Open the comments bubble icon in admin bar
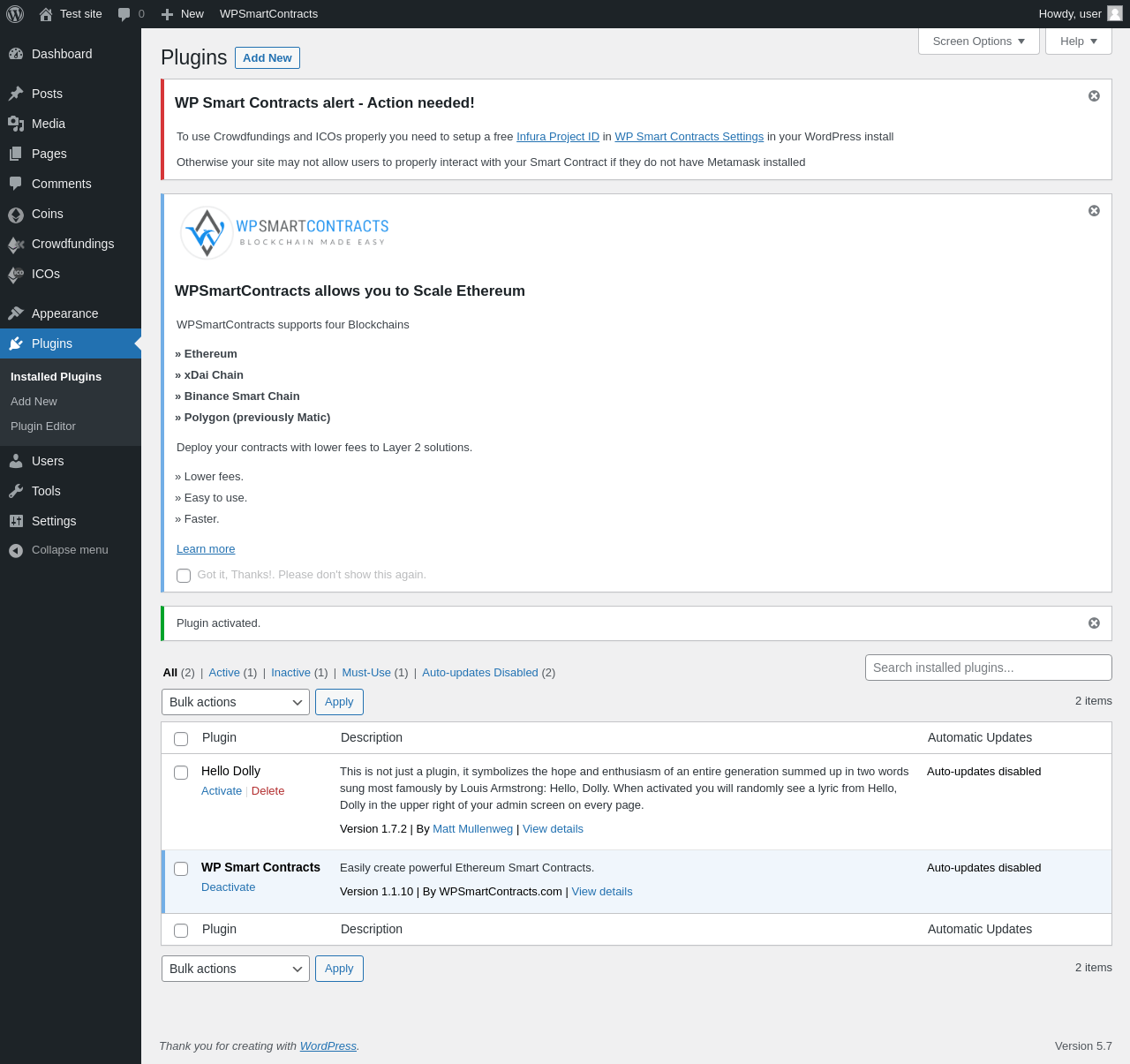This screenshot has height=1064, width=1130. tap(124, 14)
